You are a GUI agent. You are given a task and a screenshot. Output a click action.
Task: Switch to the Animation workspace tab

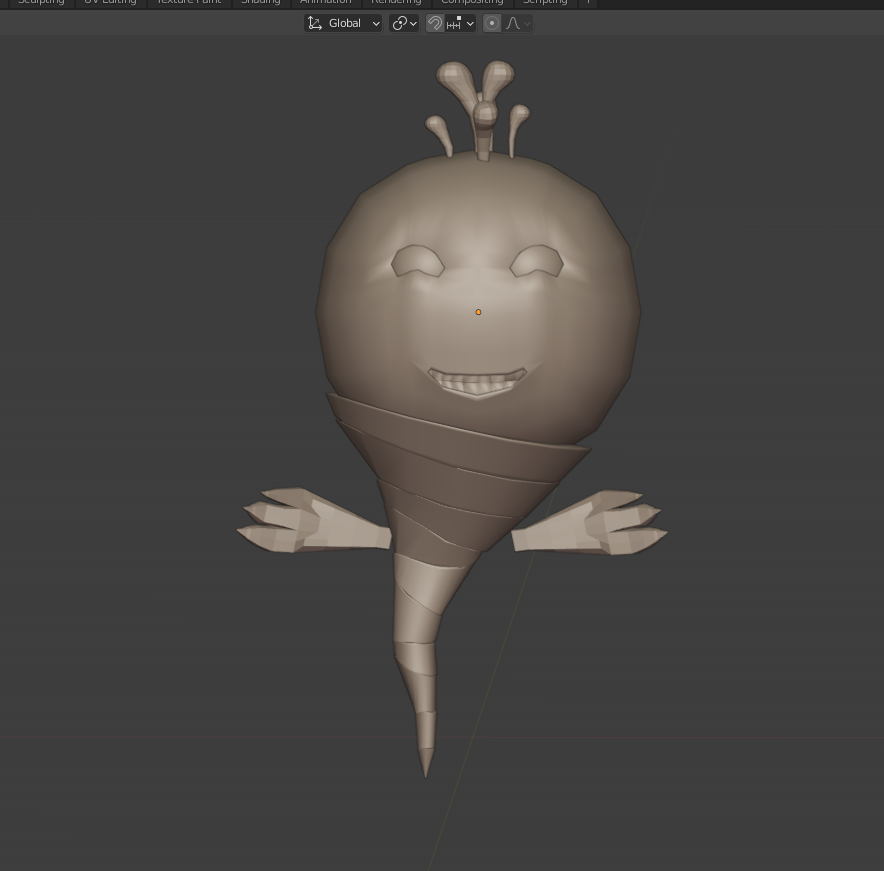[325, 2]
